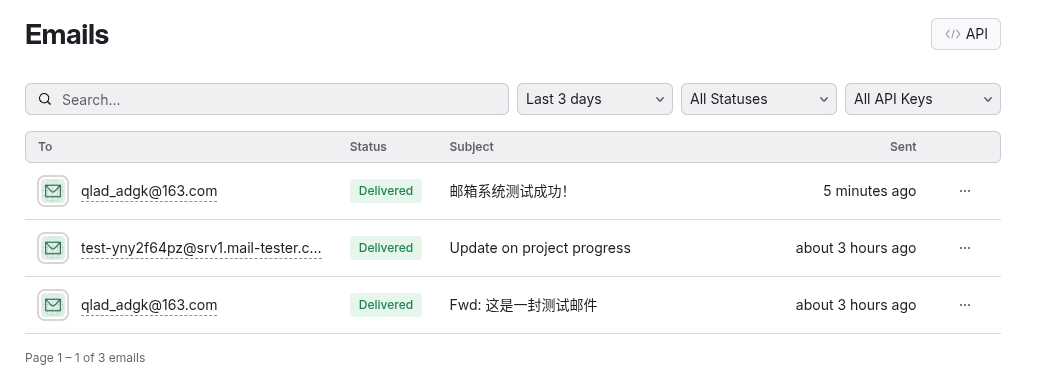Open more options for 5 minutes ago email

(965, 191)
